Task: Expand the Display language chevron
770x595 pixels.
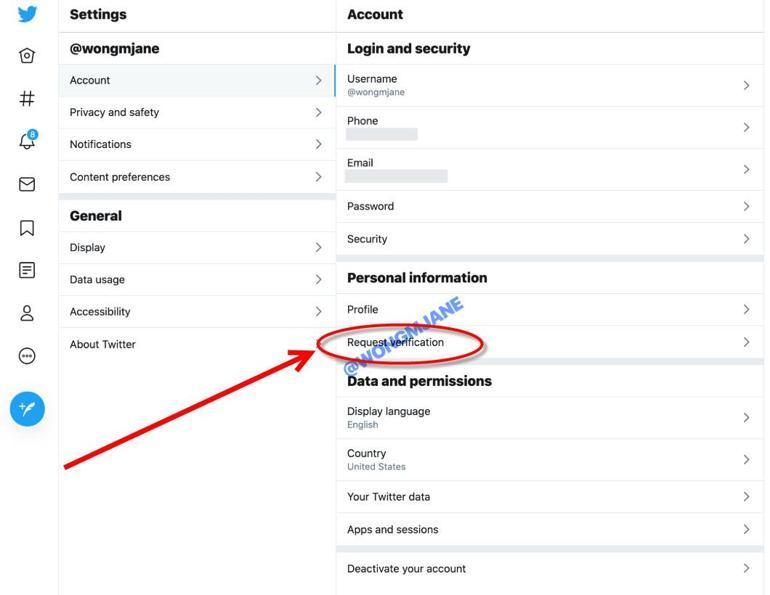Action: pos(746,417)
